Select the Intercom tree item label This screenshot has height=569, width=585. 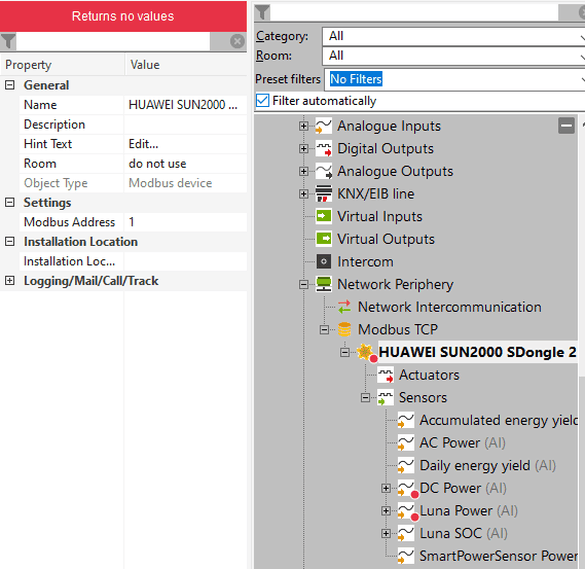tap(365, 262)
